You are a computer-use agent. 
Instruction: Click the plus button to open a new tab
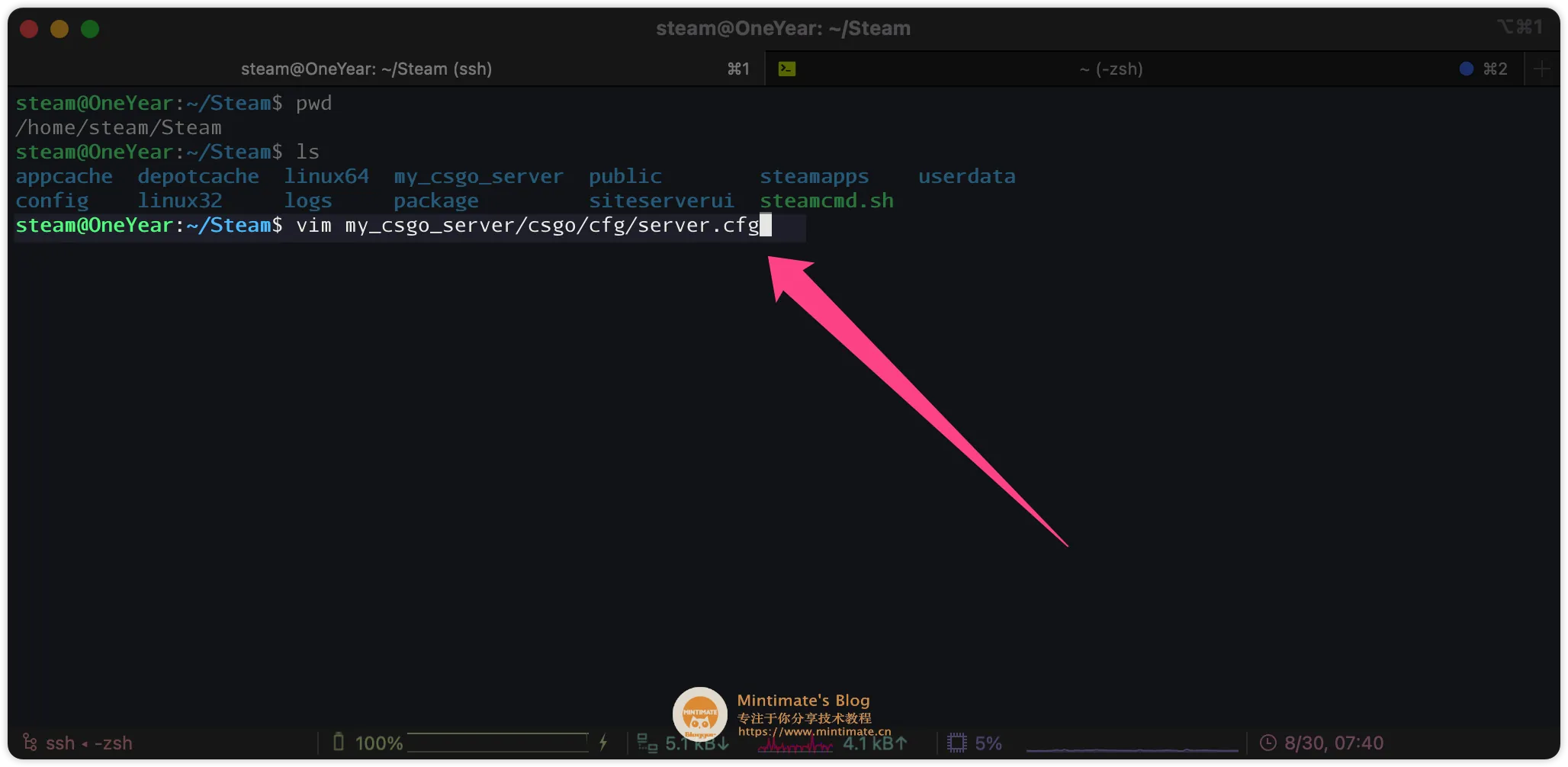pos(1541,69)
